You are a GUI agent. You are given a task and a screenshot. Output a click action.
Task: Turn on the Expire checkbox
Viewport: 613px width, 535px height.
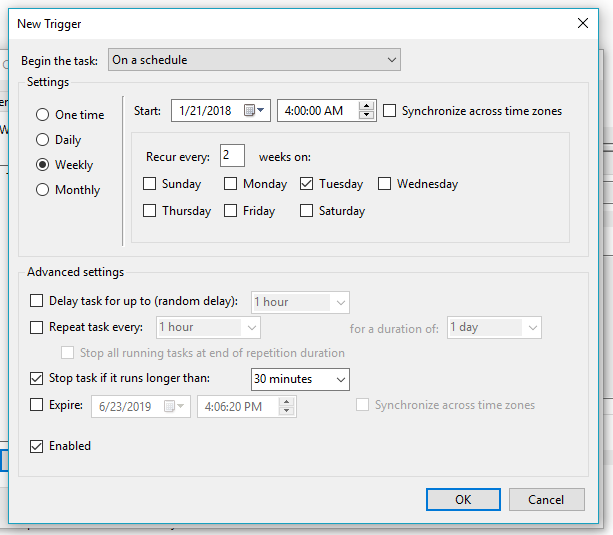[38, 405]
